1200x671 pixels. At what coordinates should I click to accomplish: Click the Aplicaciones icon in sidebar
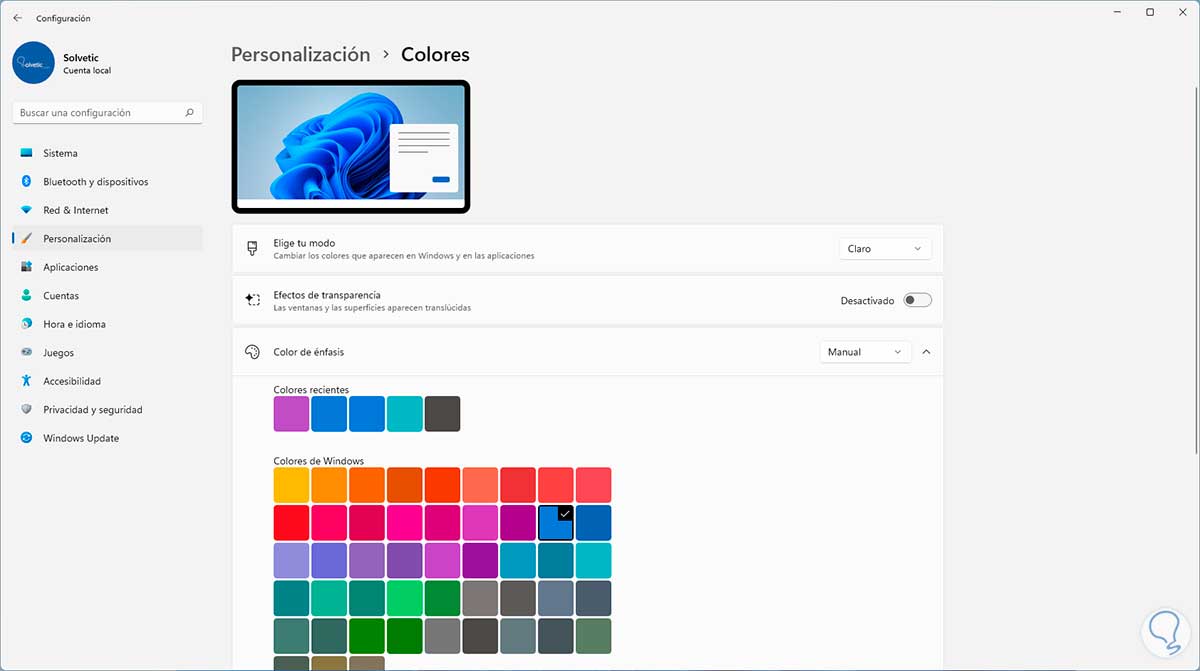26,267
